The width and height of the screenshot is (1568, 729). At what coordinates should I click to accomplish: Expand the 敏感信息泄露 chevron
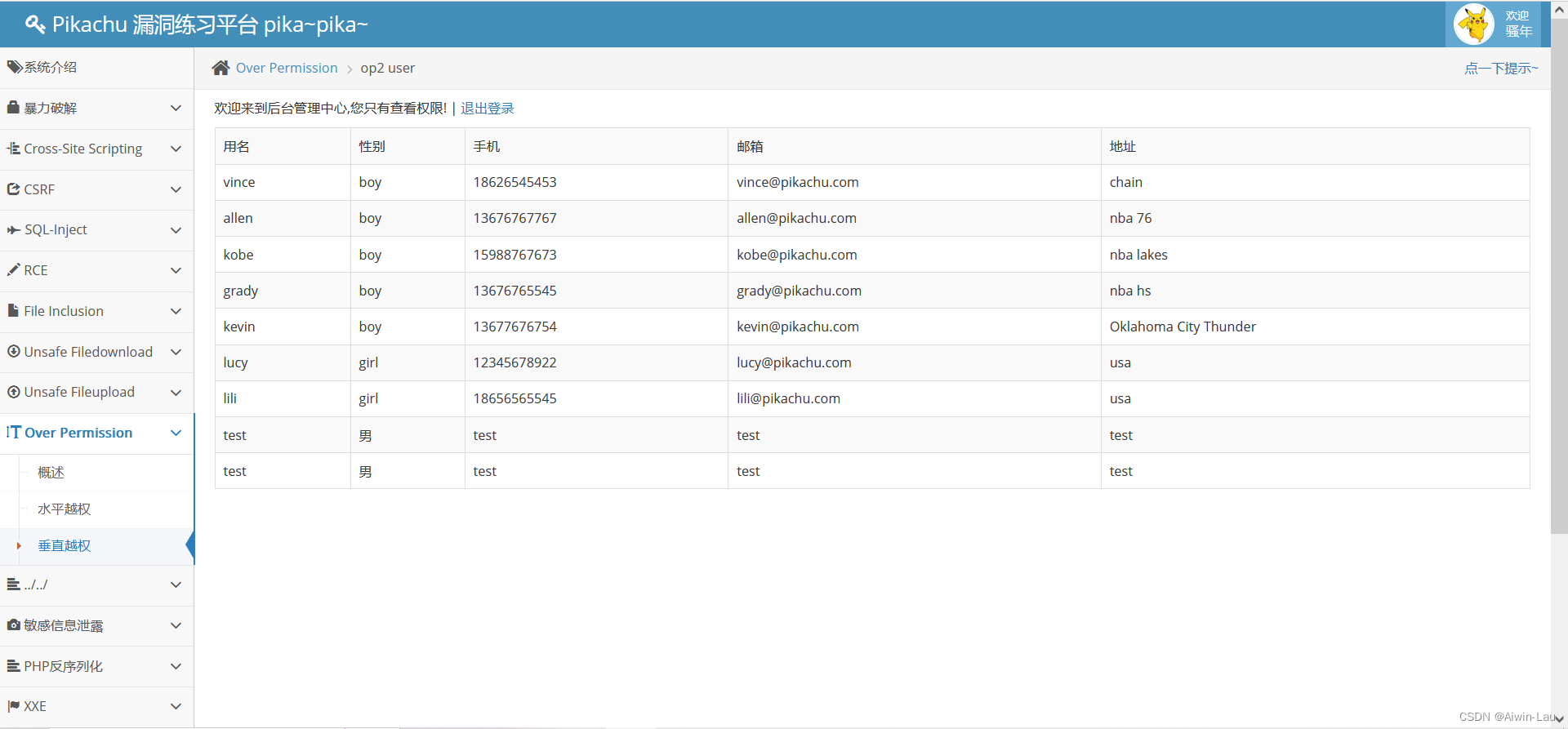click(176, 625)
